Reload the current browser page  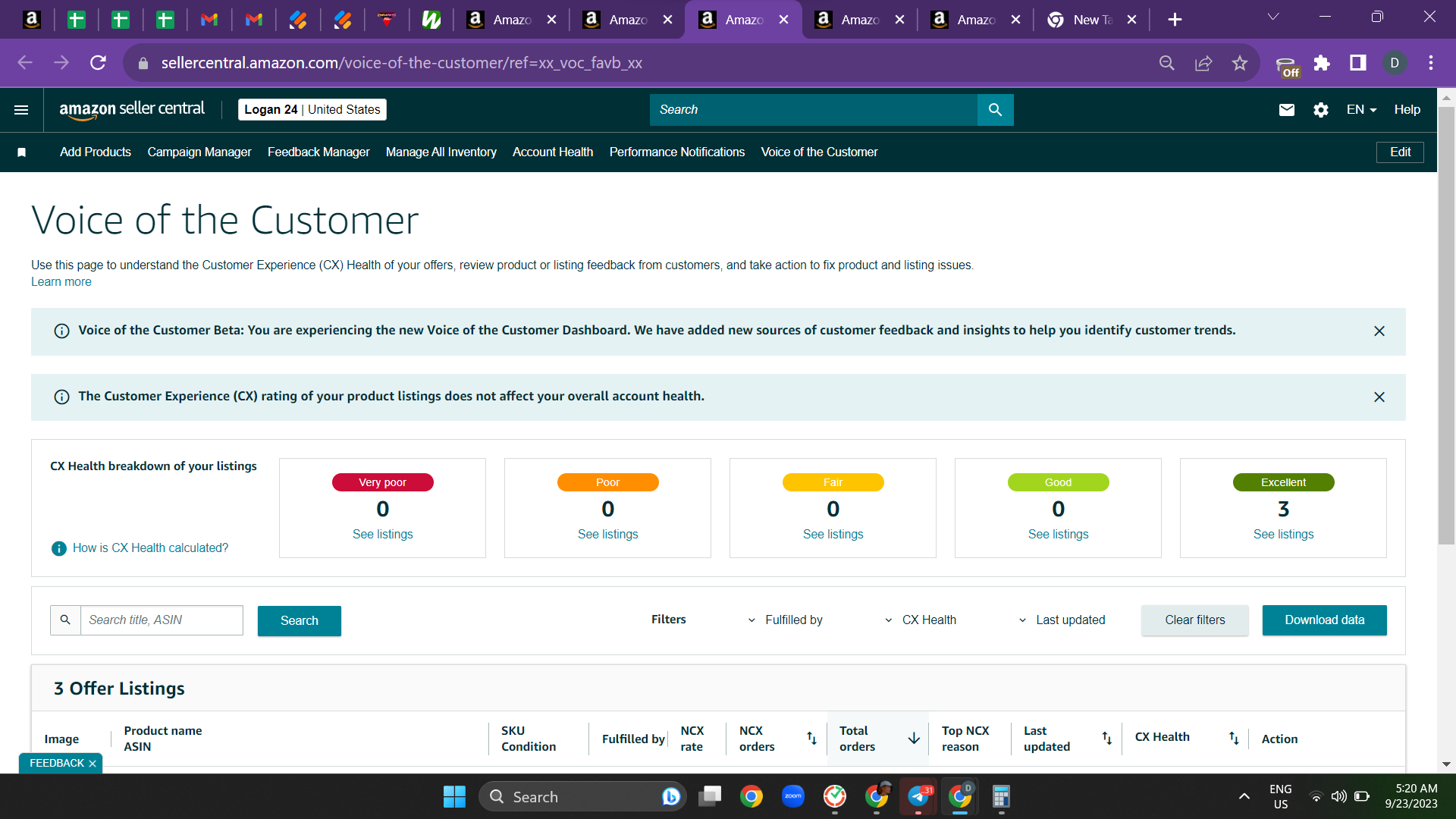(x=98, y=63)
